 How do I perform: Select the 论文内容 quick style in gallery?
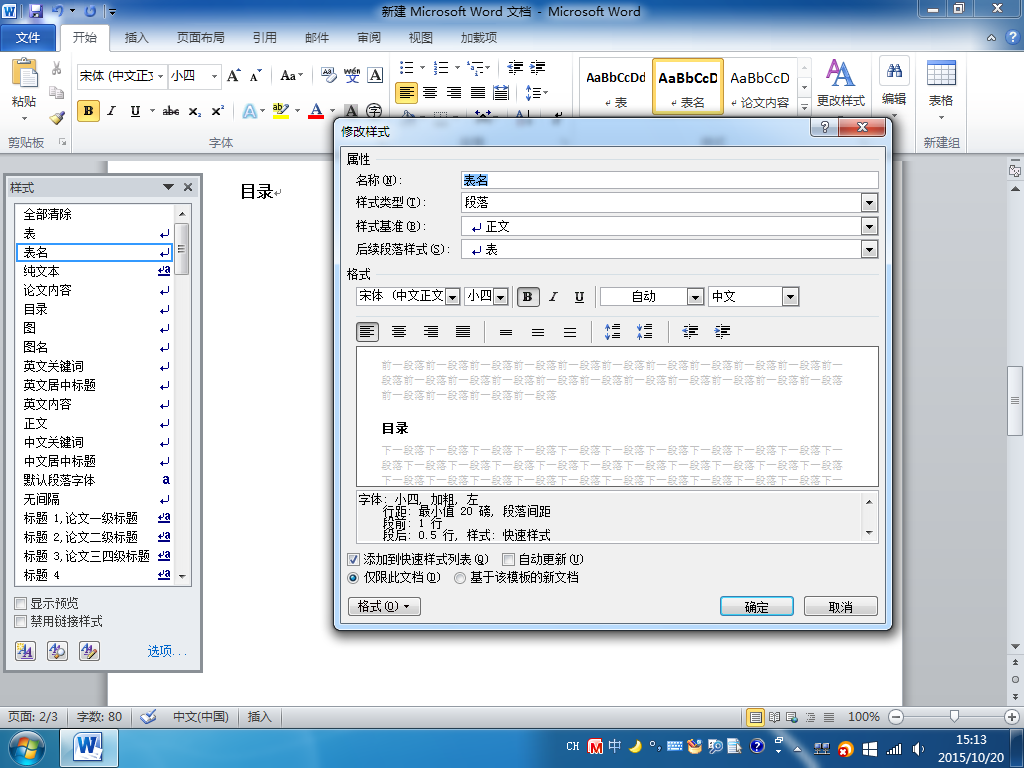tap(760, 86)
